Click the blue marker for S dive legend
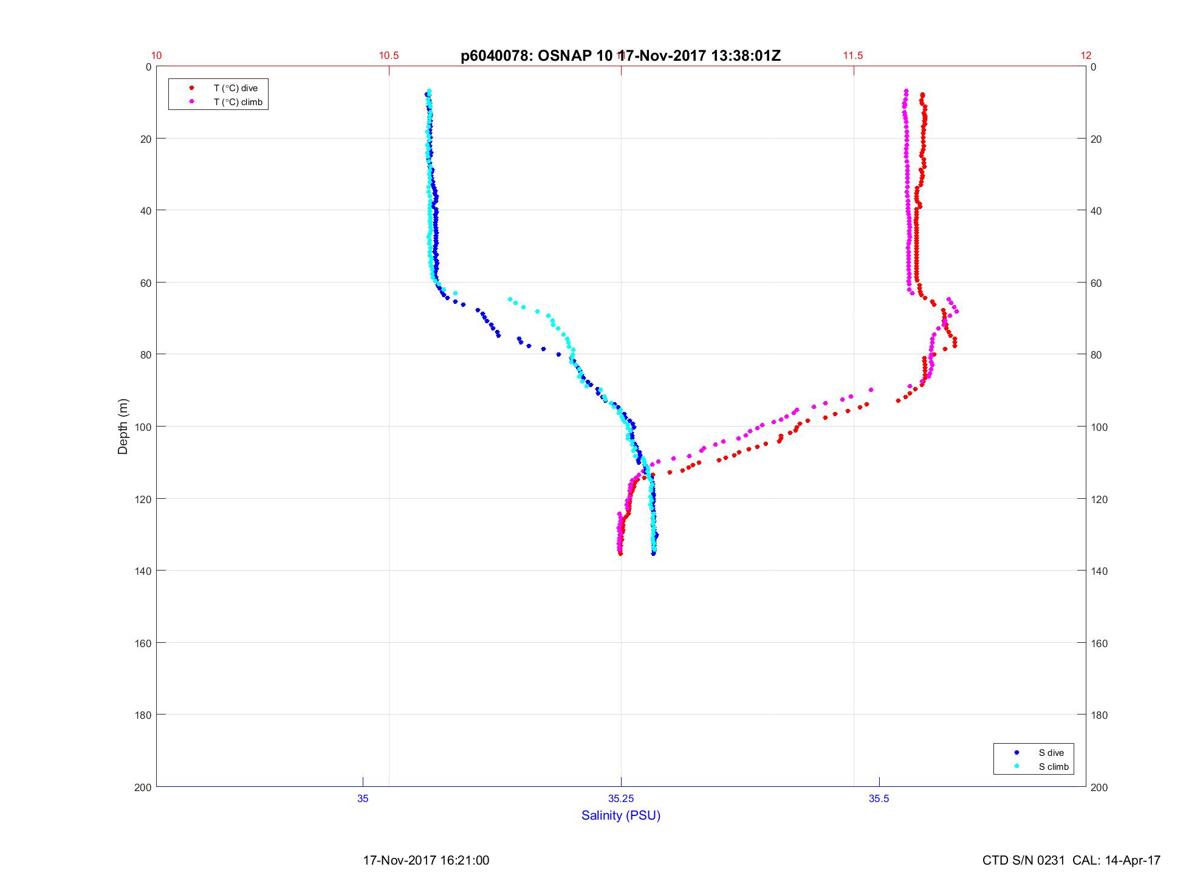 coord(1017,752)
